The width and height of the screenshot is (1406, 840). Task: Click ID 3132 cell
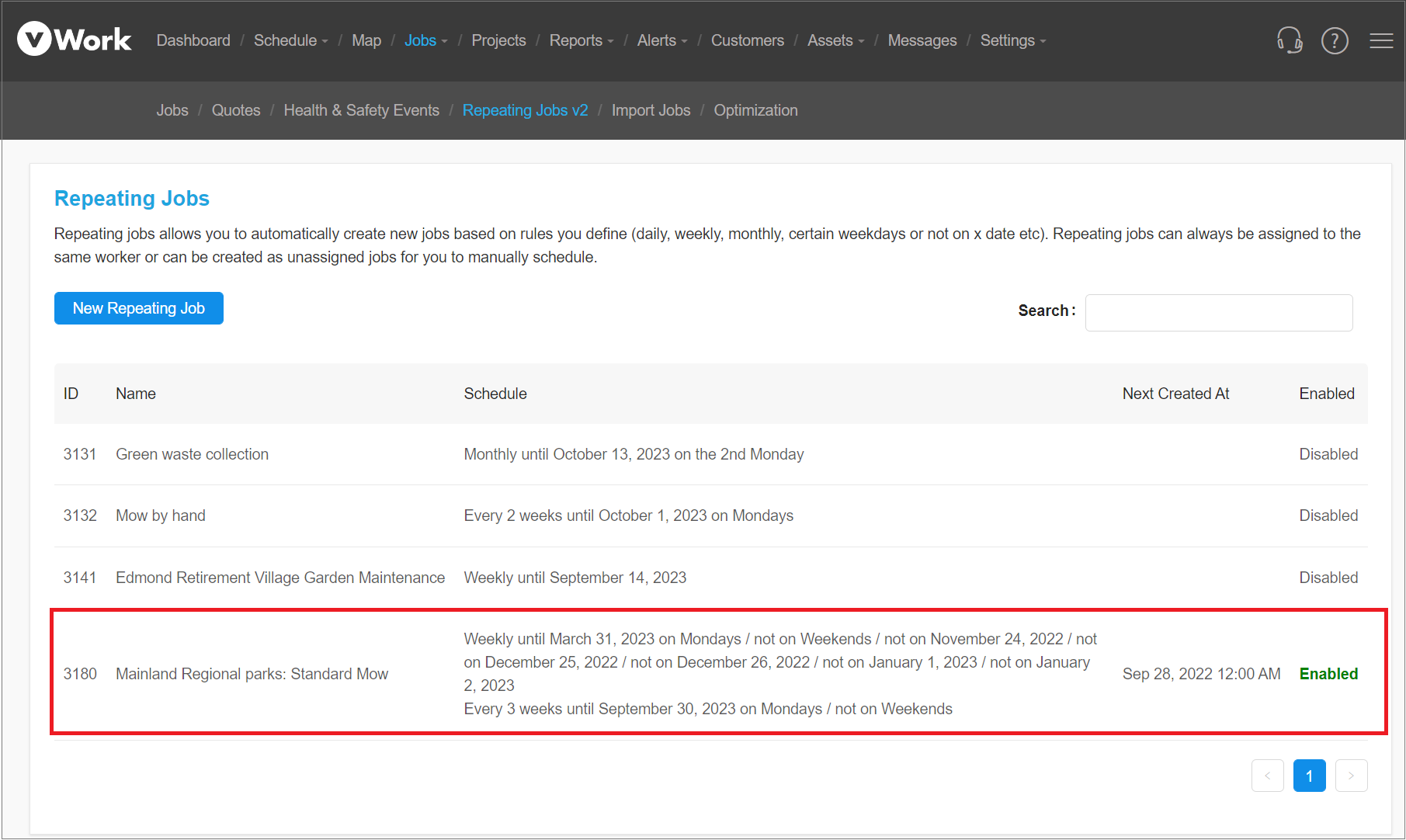pos(80,515)
